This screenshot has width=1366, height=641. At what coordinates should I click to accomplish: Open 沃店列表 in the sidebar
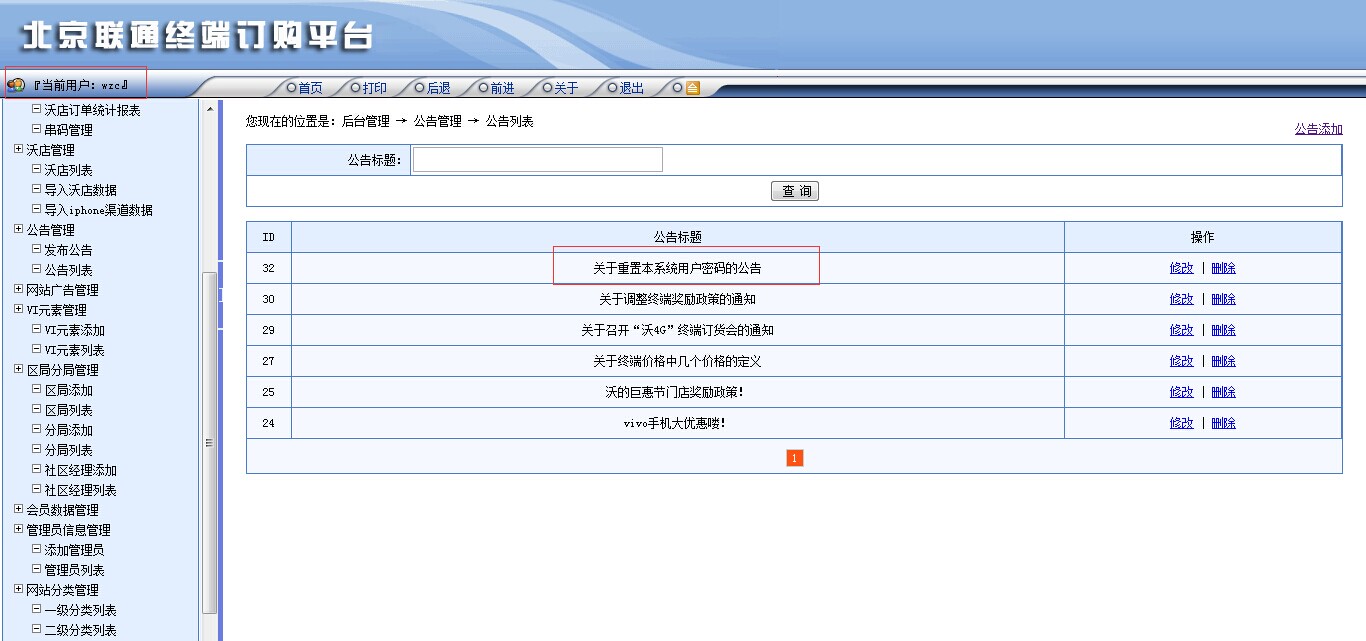[68, 170]
